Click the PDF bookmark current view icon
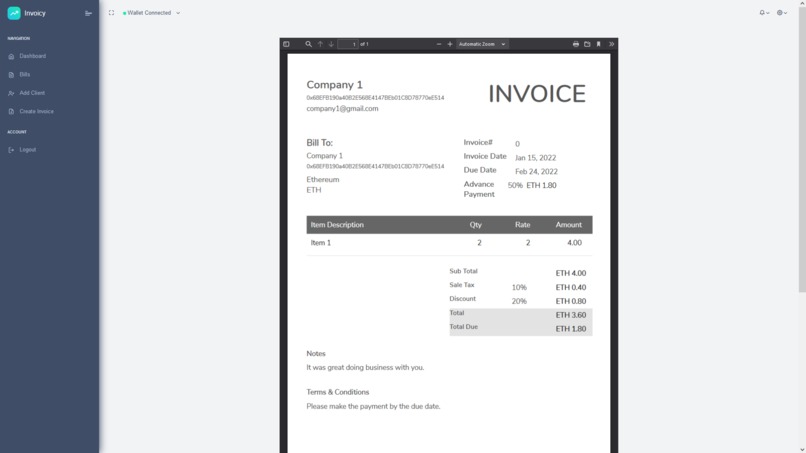 598,44
